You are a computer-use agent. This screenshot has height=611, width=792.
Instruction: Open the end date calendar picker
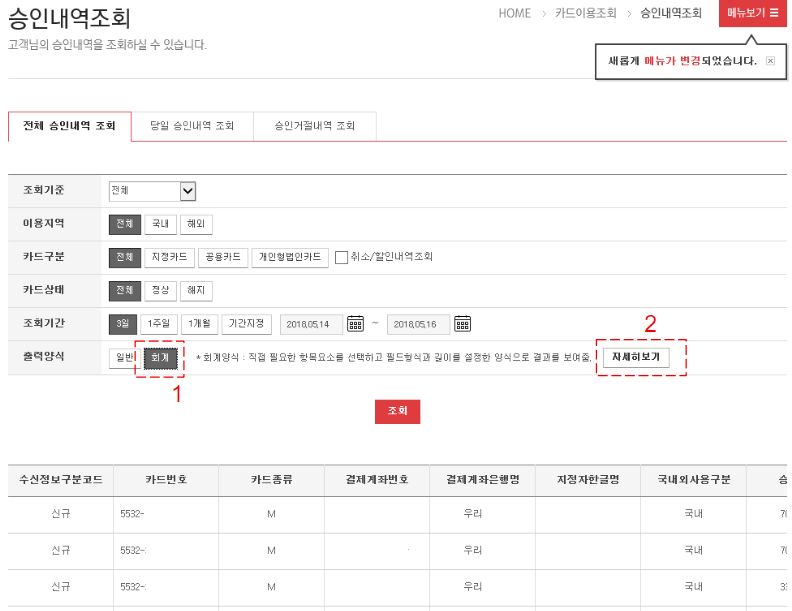pyautogui.click(x=462, y=323)
